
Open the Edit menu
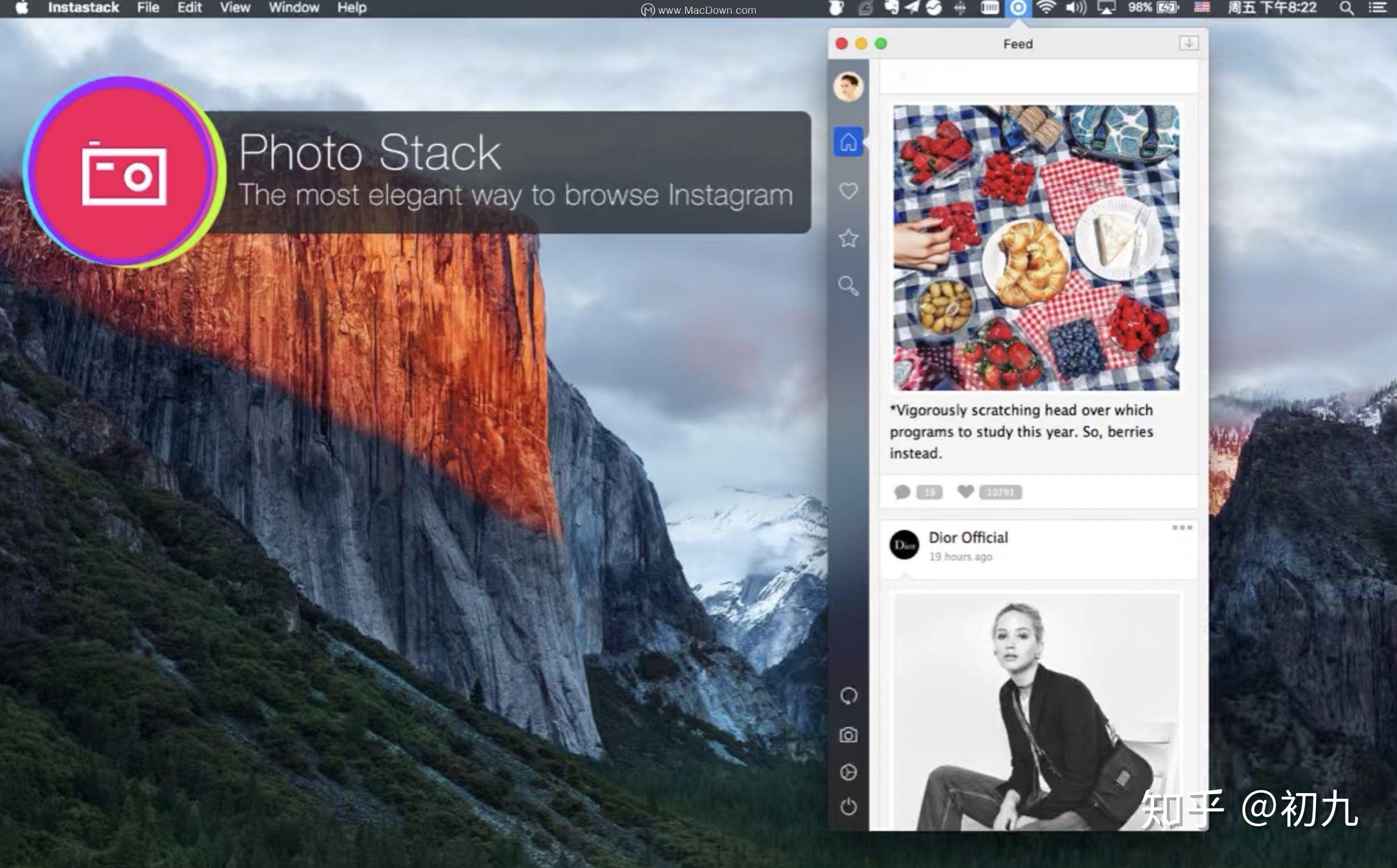tap(190, 8)
